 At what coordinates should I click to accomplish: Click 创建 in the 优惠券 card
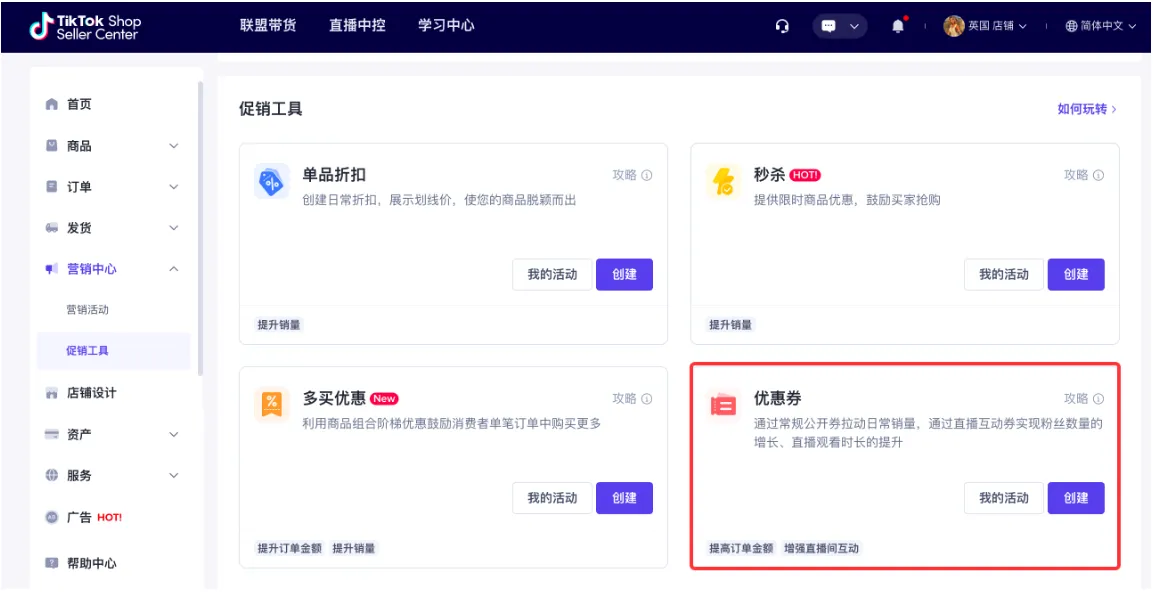pyautogui.click(x=1076, y=498)
